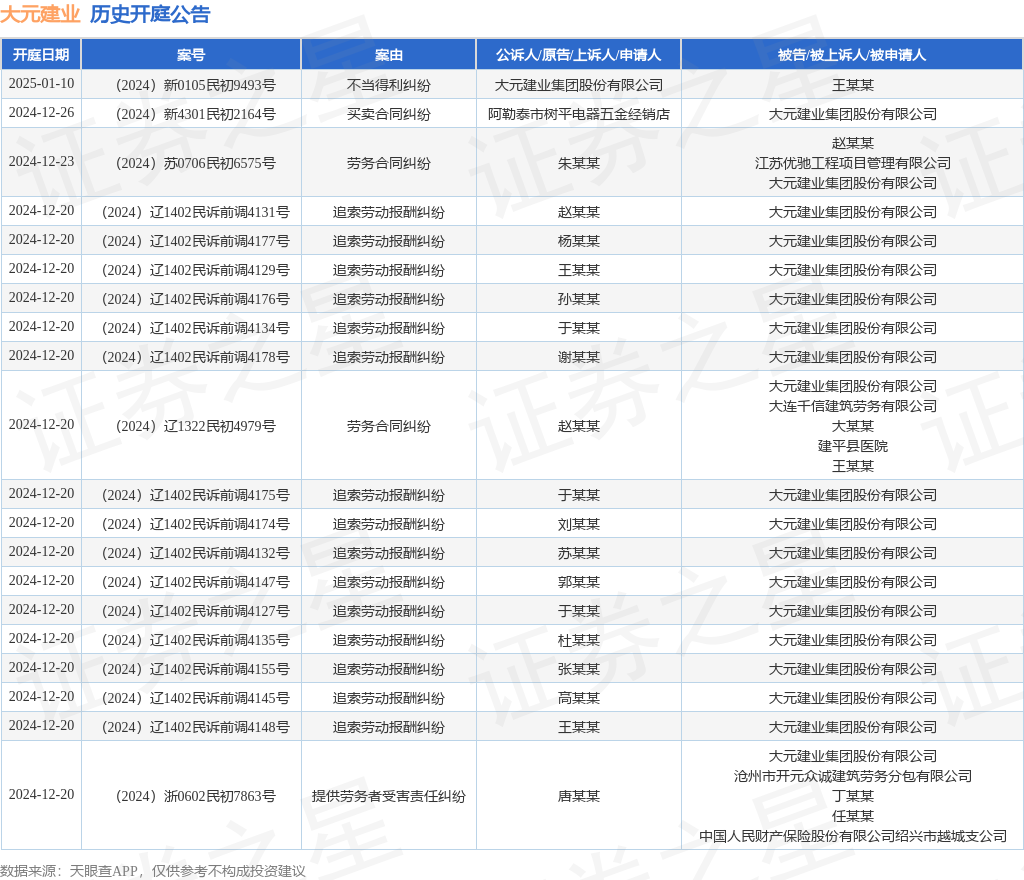Click defendant 大连千信建筑劳务有限公司
1024x880 pixels.
pos(852,406)
